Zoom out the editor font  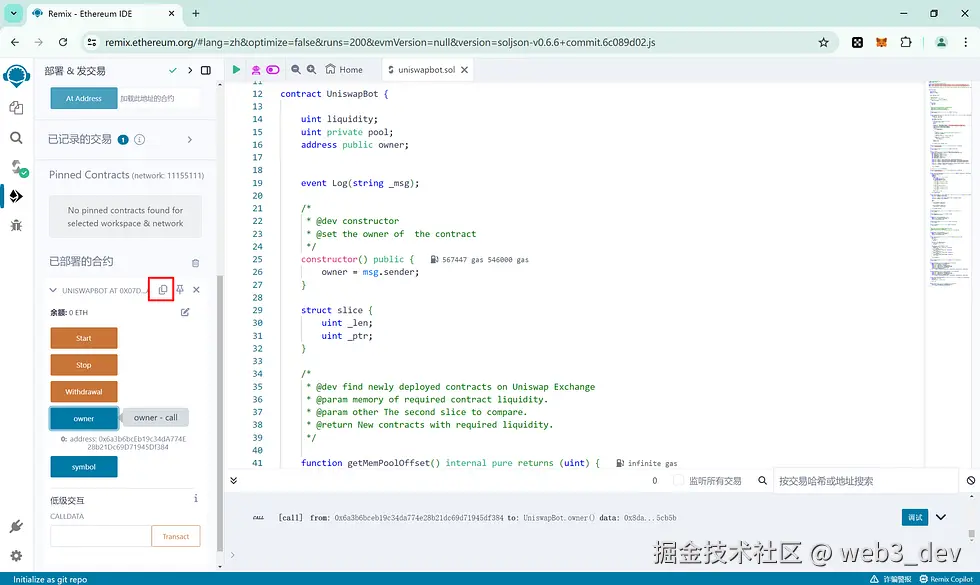click(296, 69)
